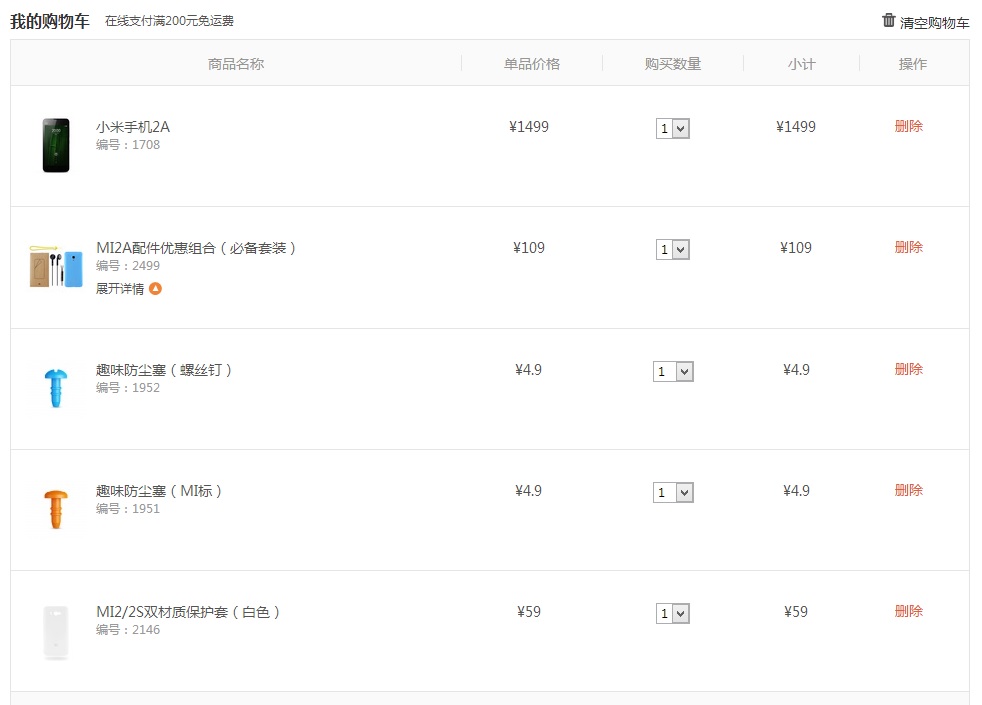Click the blue screw dust plug image

tap(56, 388)
